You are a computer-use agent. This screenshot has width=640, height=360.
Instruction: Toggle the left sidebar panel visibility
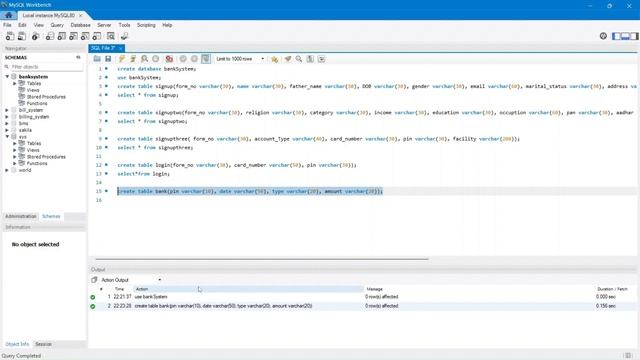(616, 36)
